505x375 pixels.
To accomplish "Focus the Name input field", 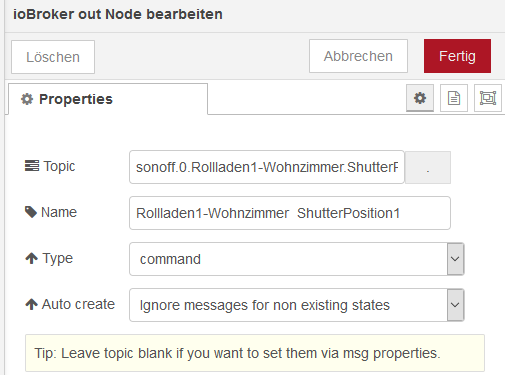I will (290, 213).
